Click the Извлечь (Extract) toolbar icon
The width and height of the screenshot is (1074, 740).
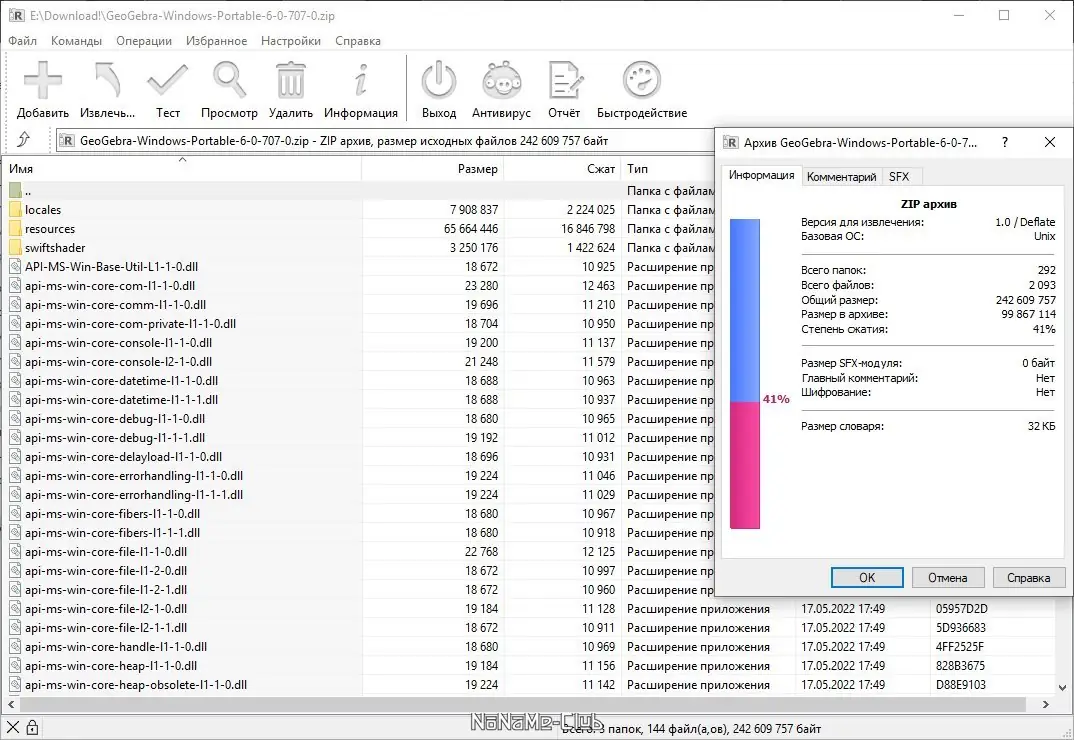point(108,80)
